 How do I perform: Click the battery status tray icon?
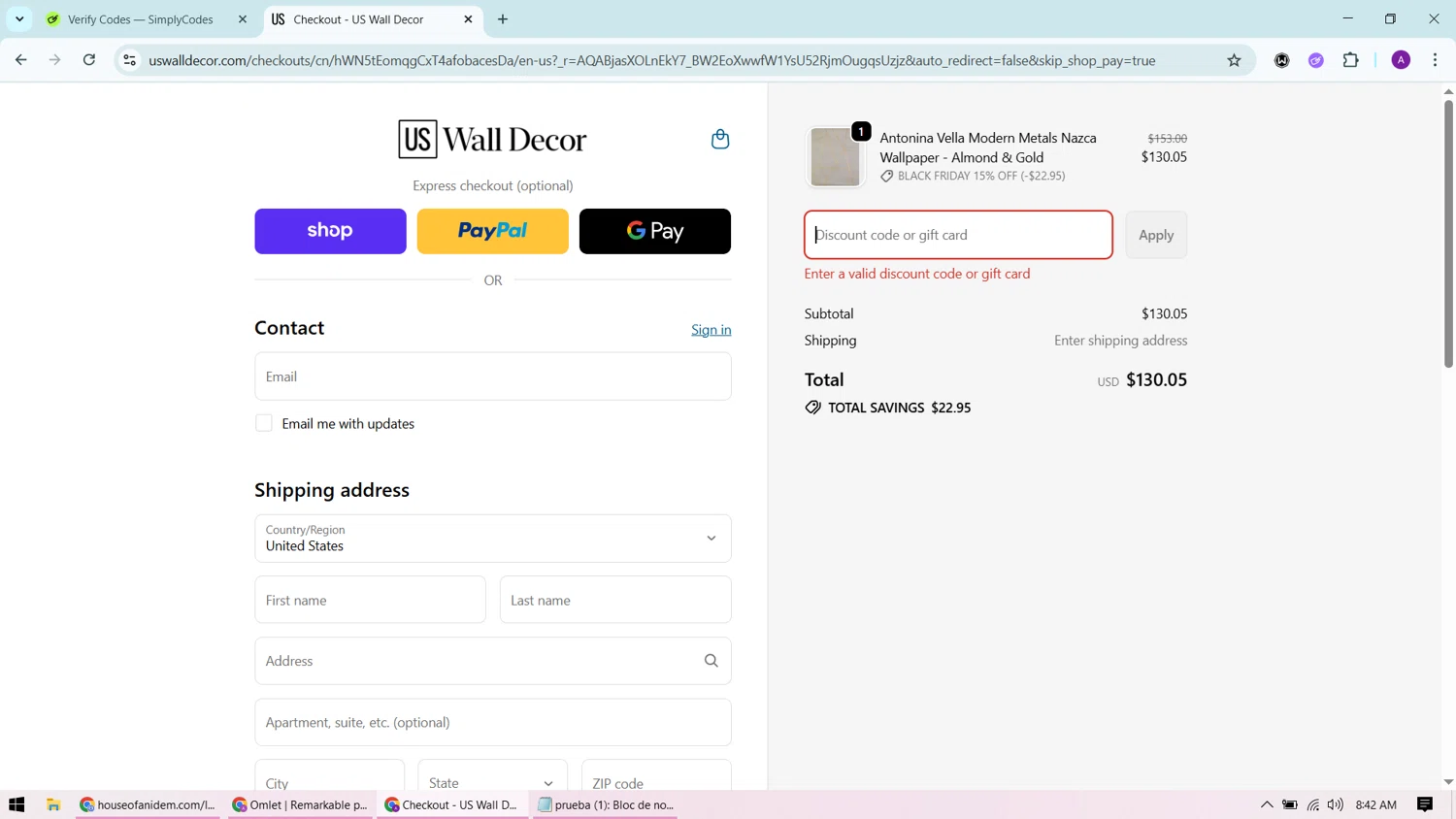pos(1290,804)
